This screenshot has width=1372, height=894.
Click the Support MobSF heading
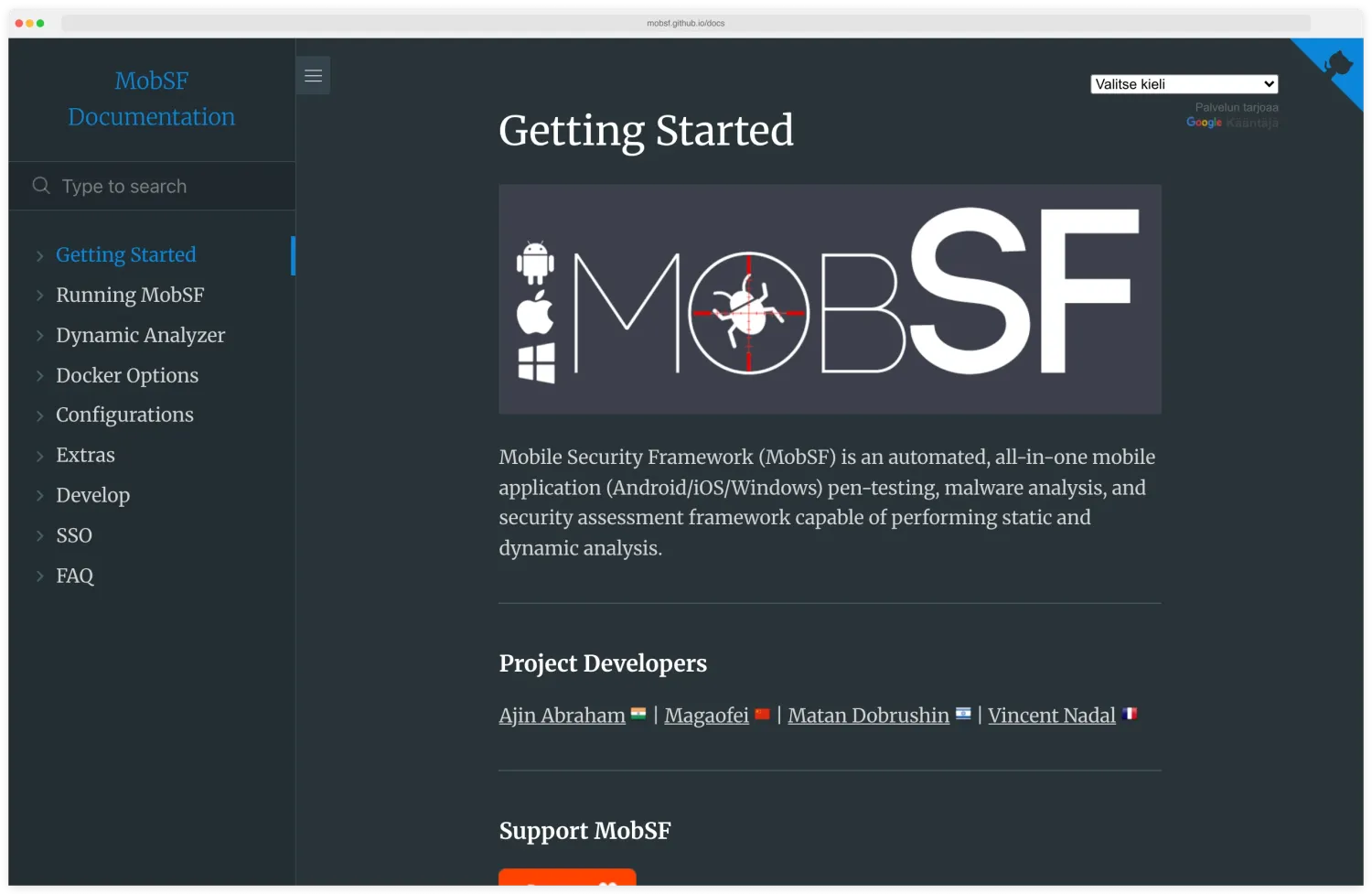pyautogui.click(x=584, y=831)
